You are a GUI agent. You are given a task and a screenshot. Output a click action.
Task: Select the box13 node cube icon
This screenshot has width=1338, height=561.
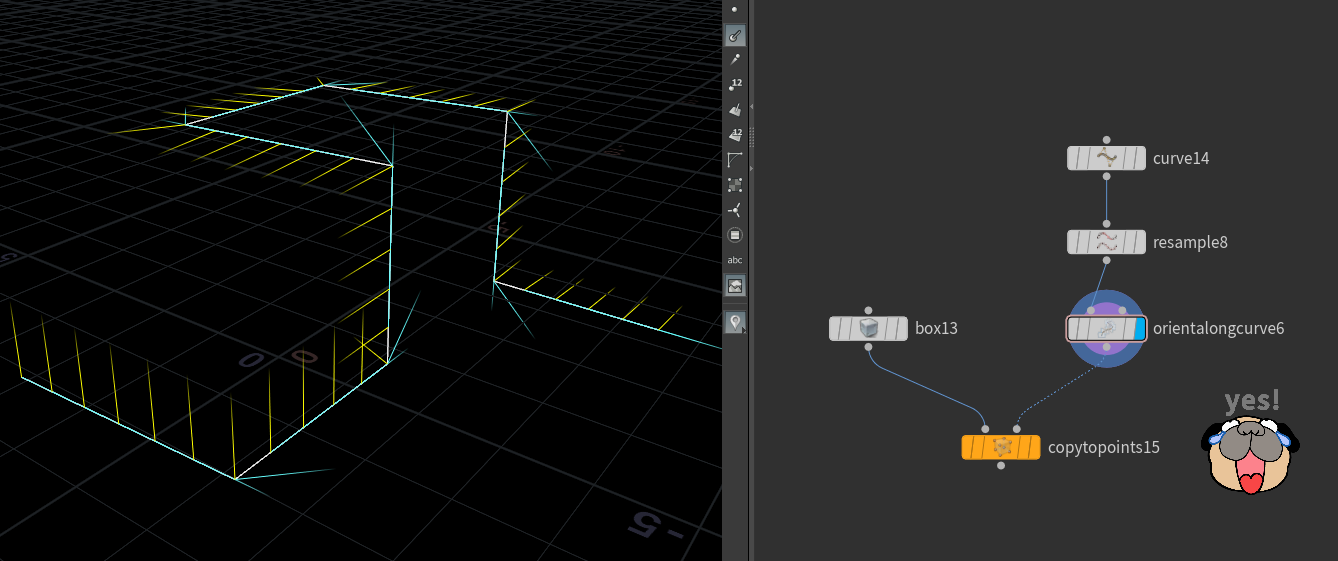pos(868,328)
